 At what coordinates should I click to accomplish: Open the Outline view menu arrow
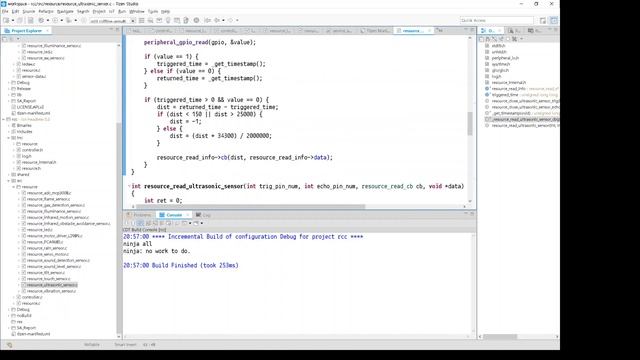522,39
